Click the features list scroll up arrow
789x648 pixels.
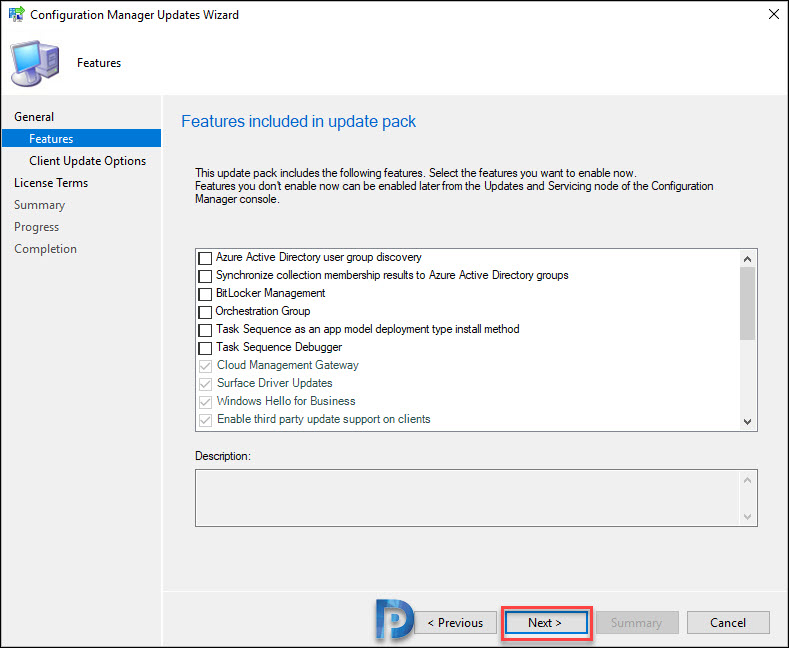[747, 259]
